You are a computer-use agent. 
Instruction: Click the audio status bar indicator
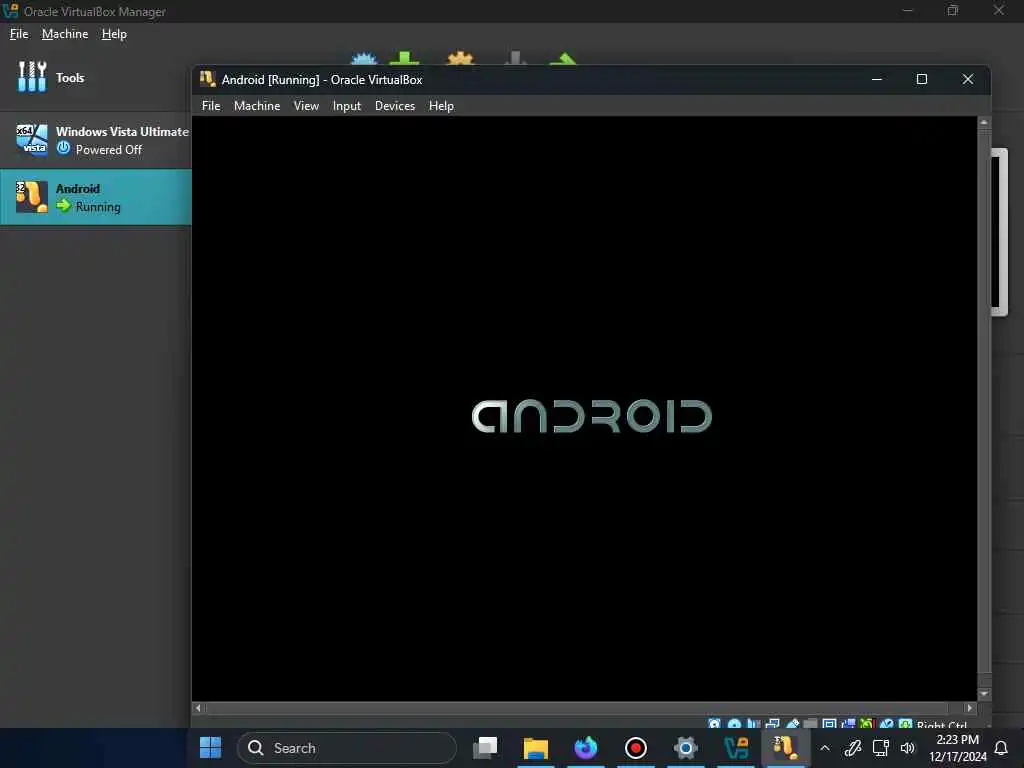pyautogui.click(x=754, y=724)
